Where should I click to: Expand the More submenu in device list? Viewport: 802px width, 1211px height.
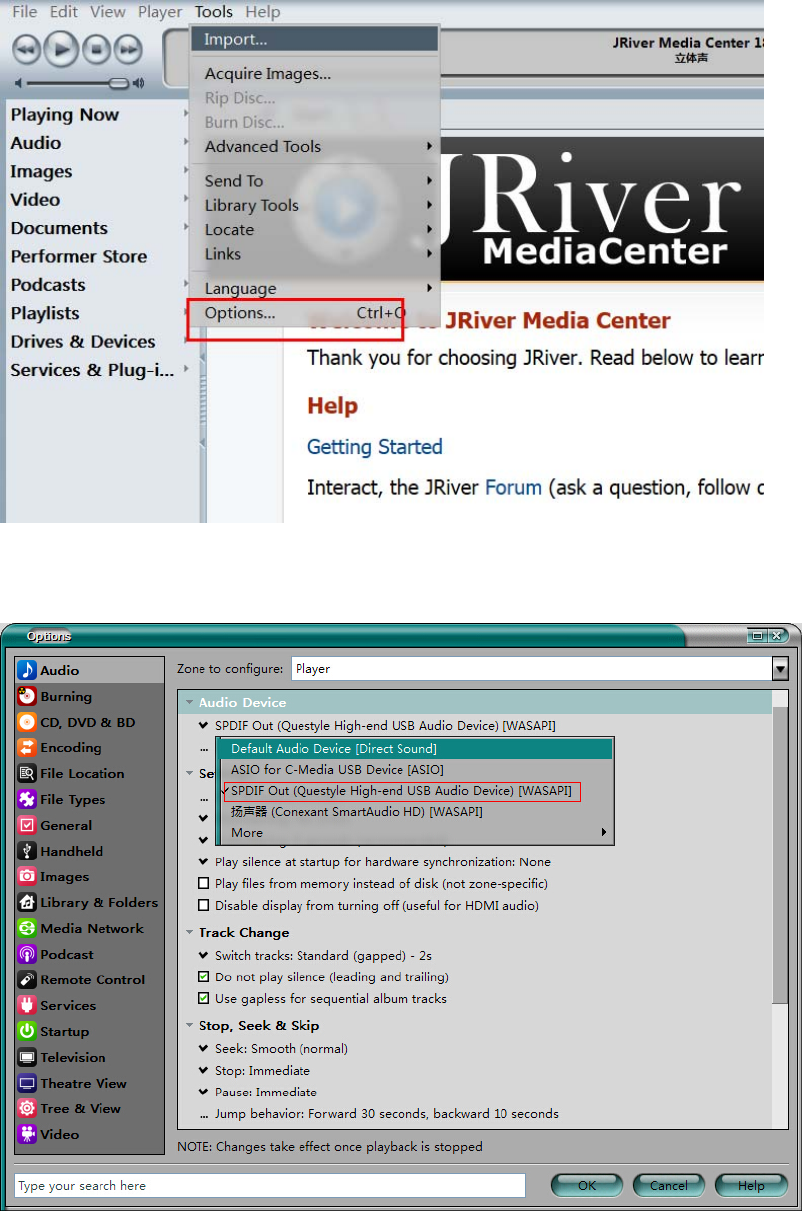click(x=415, y=832)
